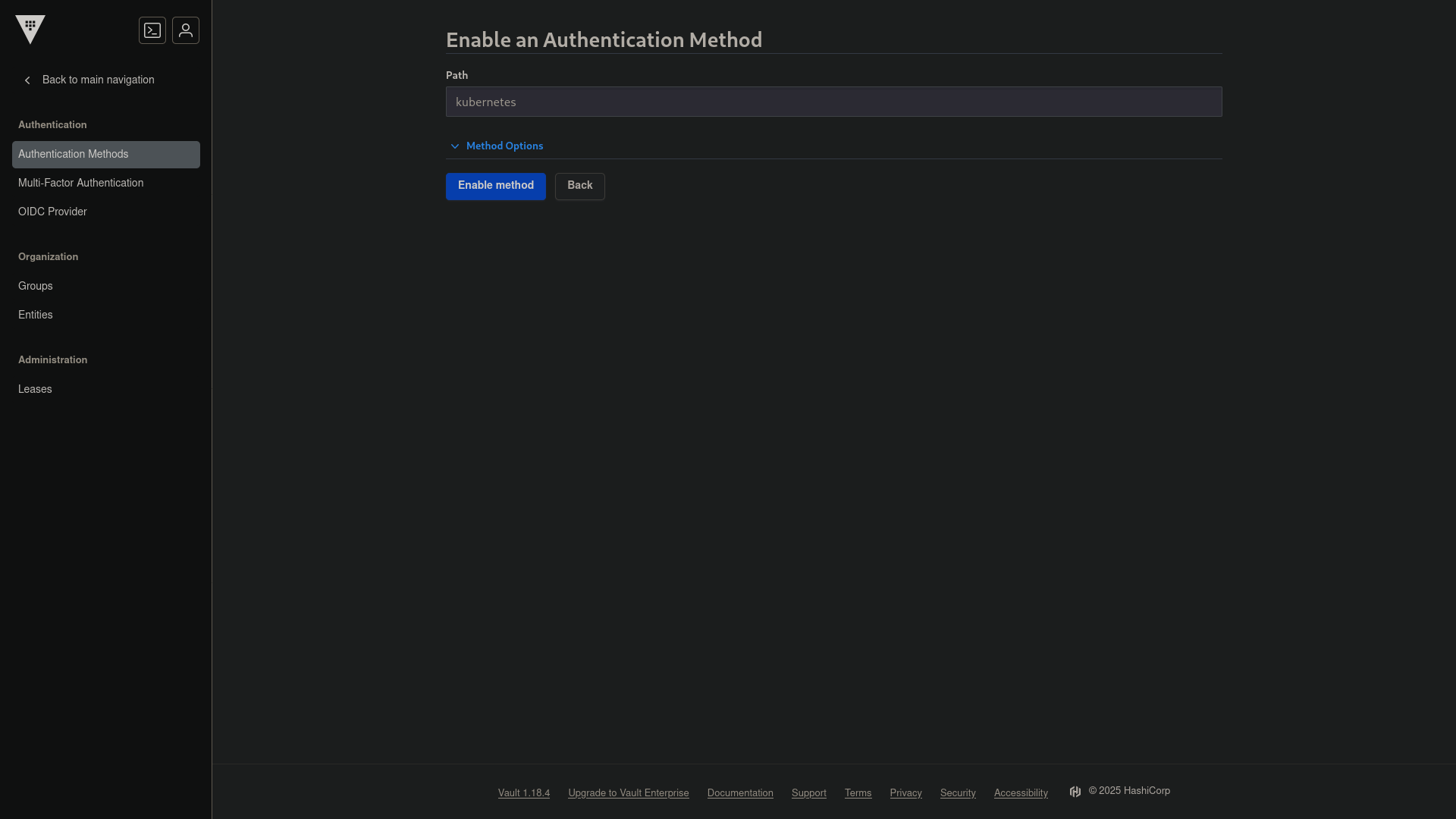The width and height of the screenshot is (1456, 819).
Task: Open the user account icon menu
Action: pos(186,30)
